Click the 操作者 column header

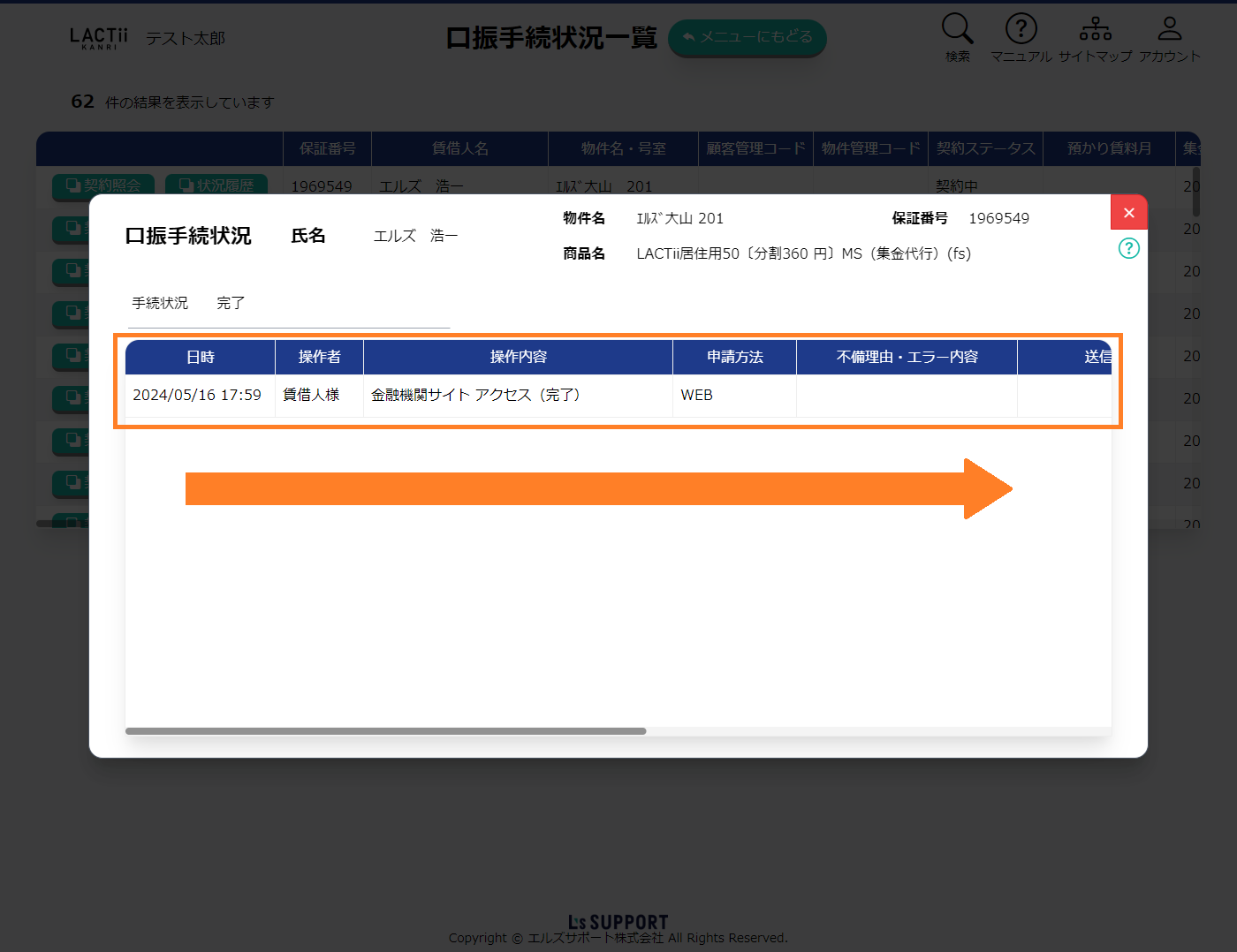pyautogui.click(x=319, y=357)
